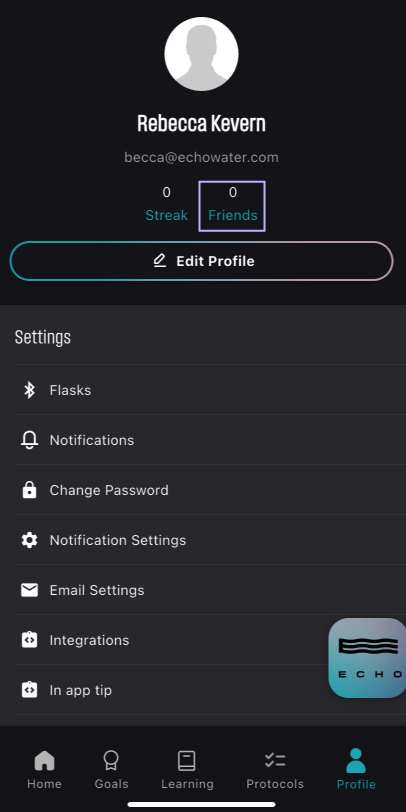
Task: Click the Edit Profile button
Action: coord(201,261)
